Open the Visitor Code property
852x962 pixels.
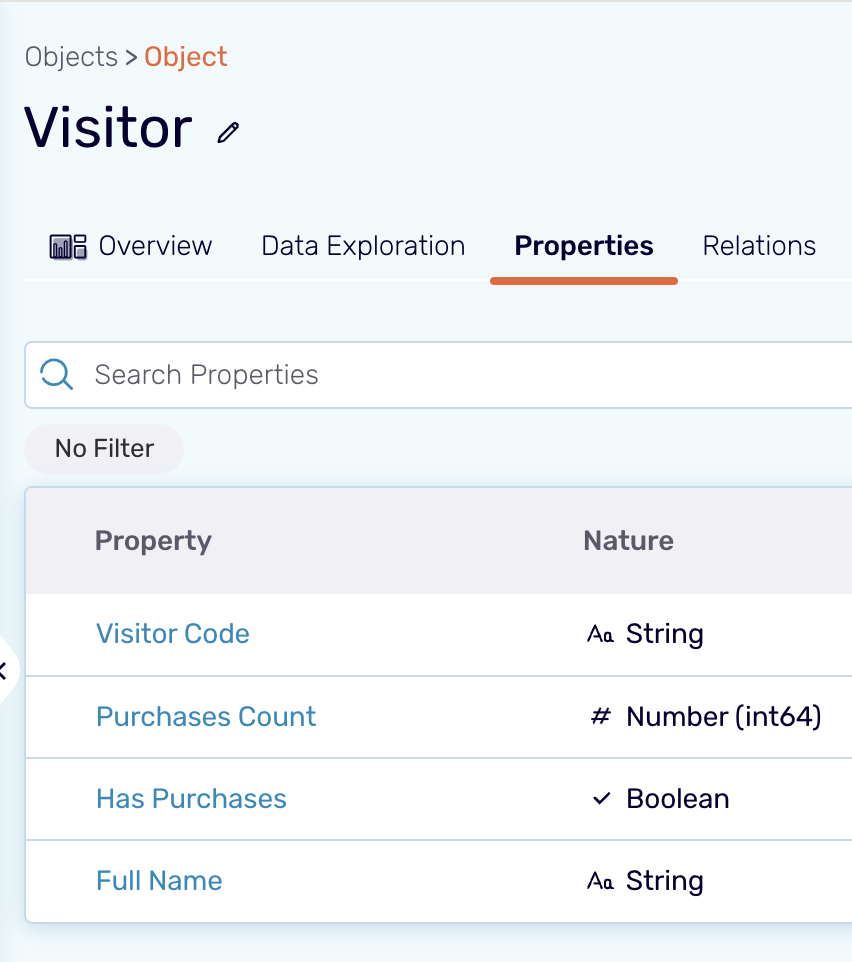tap(173, 634)
